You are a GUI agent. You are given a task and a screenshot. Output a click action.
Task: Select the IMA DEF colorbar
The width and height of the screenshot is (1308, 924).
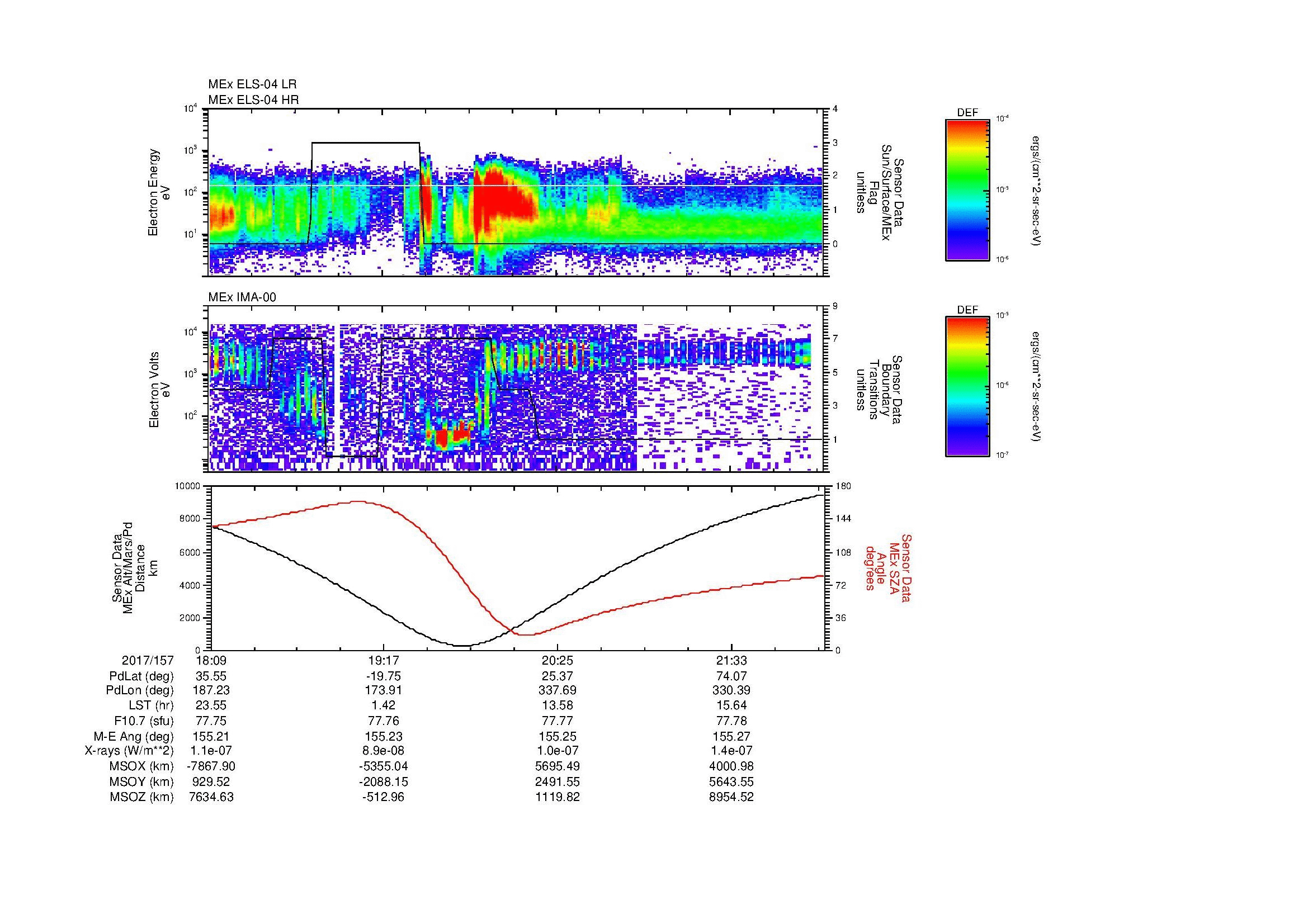(967, 387)
